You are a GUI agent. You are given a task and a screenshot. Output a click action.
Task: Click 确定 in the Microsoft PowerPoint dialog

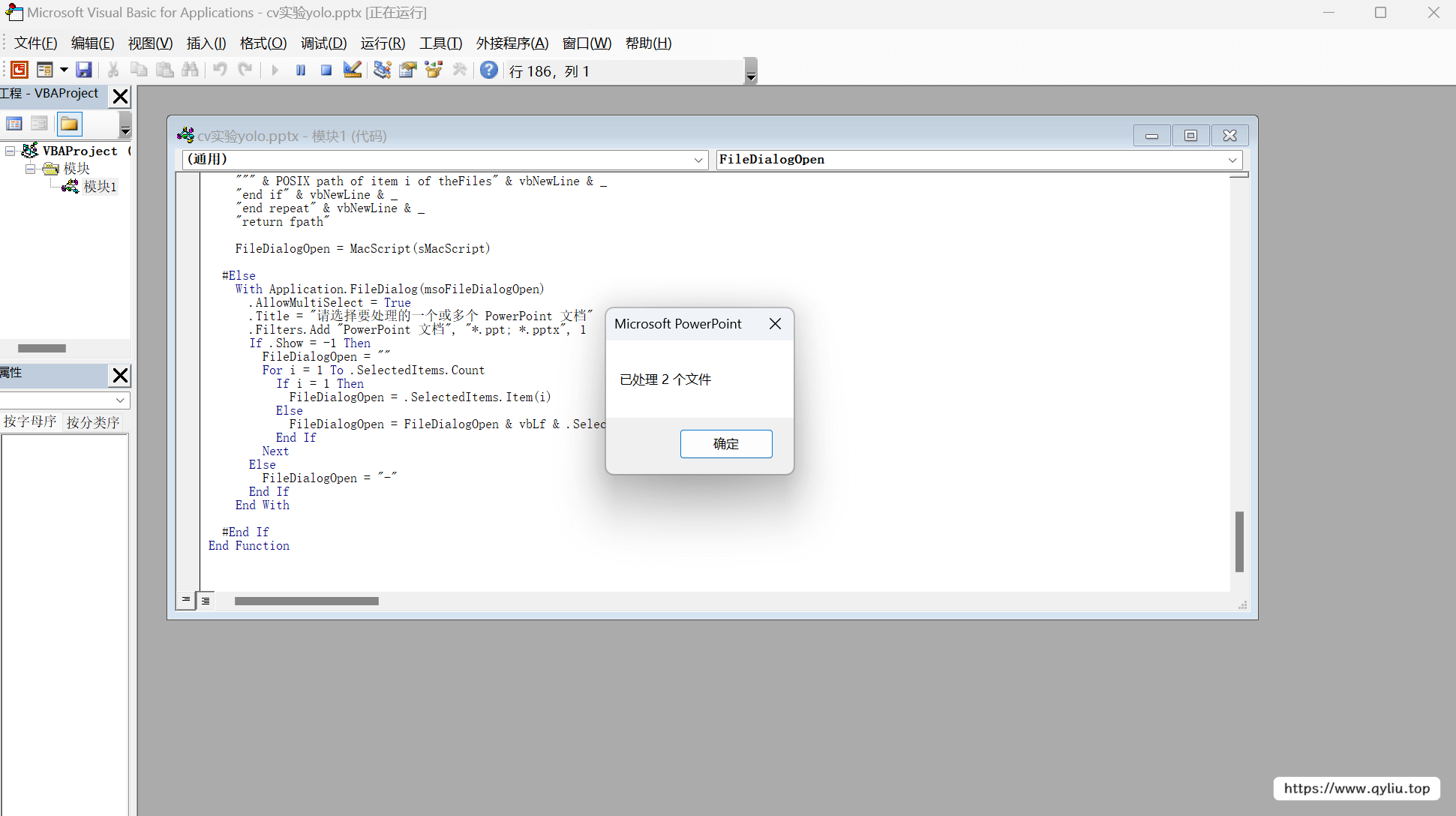point(726,444)
